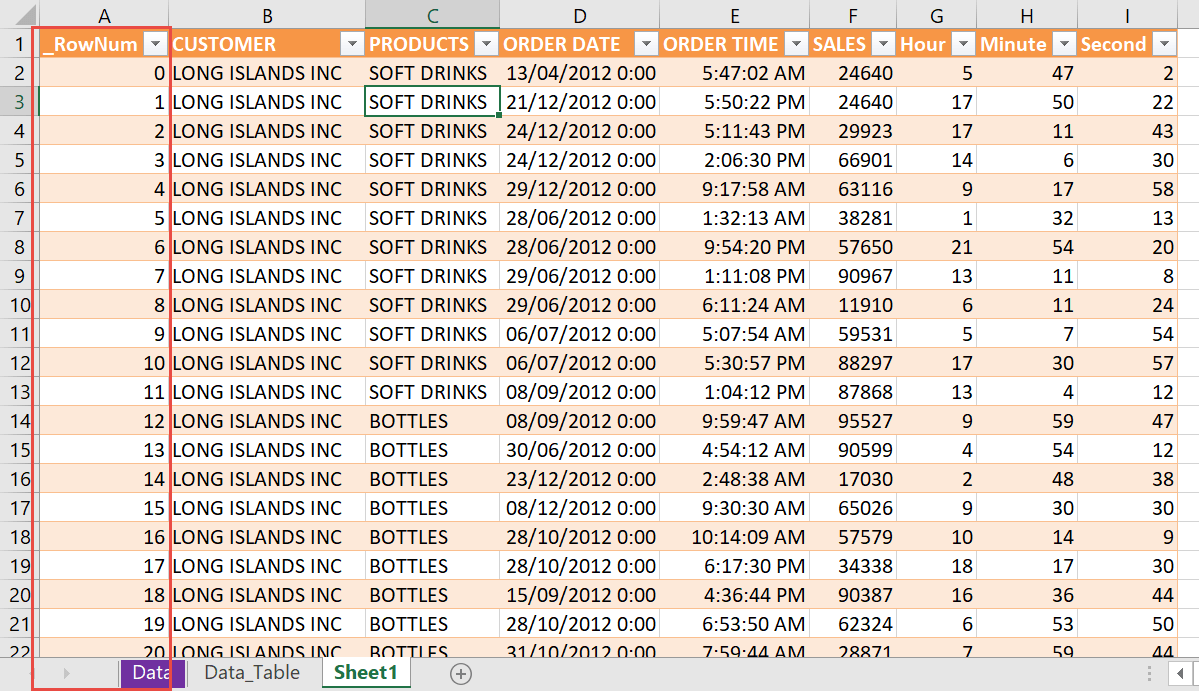Select row 10 header
Image resolution: width=1199 pixels, height=691 pixels.
point(19,305)
